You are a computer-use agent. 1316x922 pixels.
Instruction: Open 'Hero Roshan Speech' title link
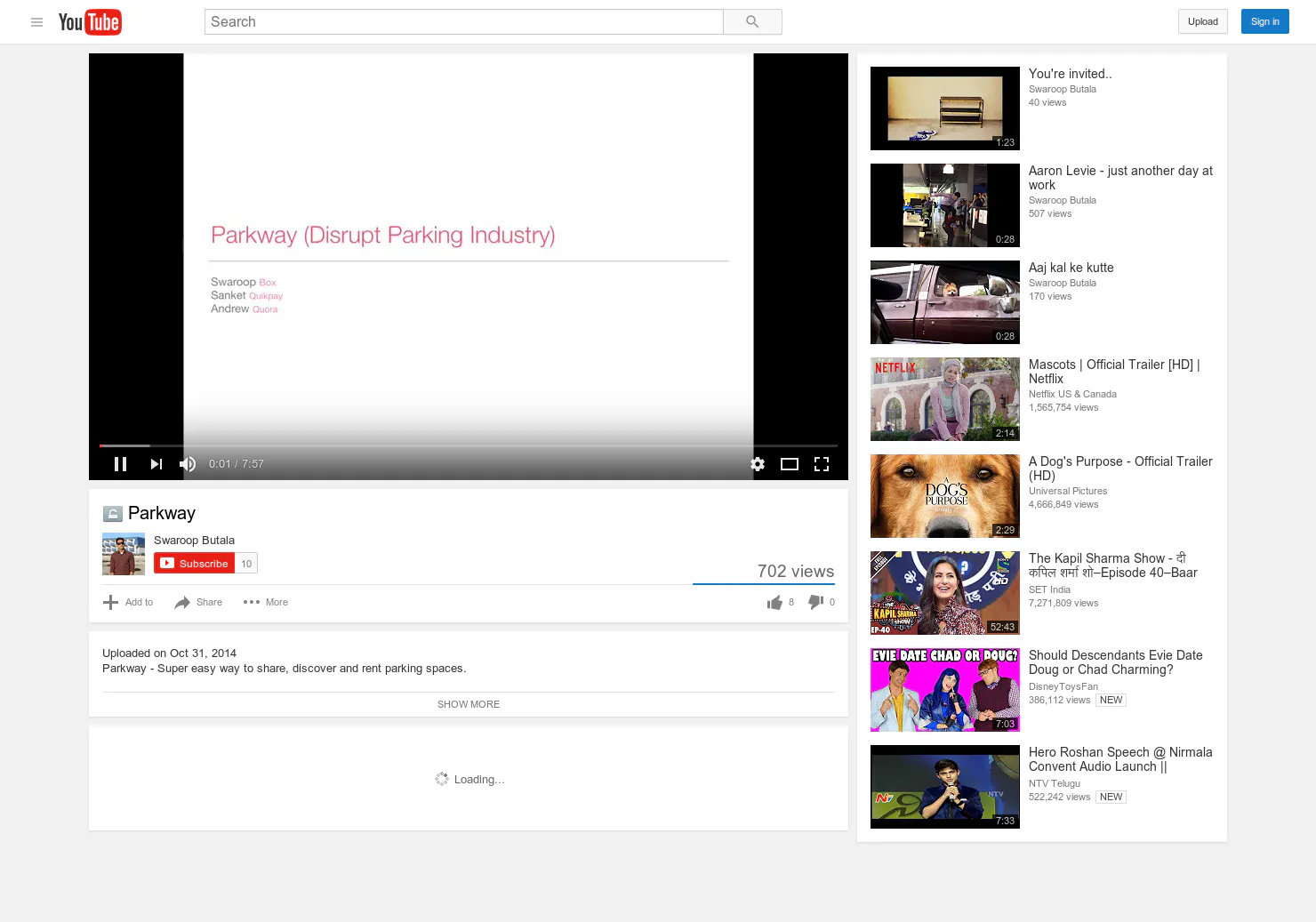point(1120,759)
